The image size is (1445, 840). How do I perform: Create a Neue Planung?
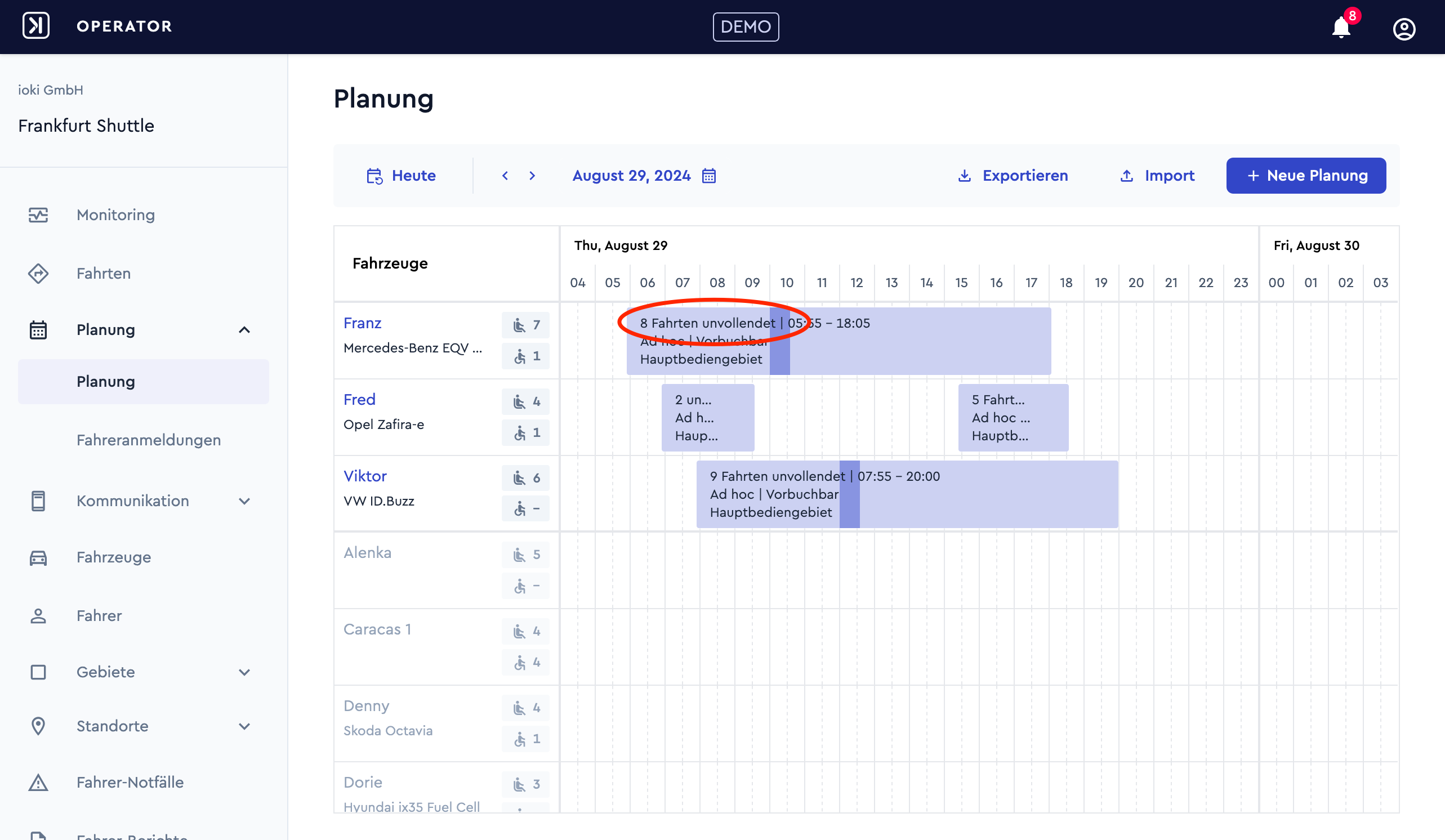coord(1306,176)
